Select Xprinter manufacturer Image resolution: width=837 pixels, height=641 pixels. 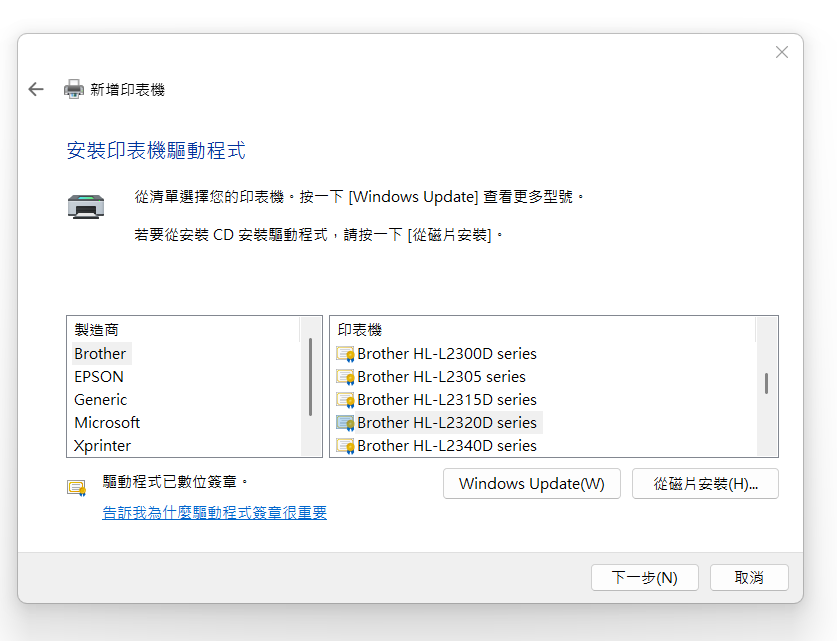tap(102, 446)
